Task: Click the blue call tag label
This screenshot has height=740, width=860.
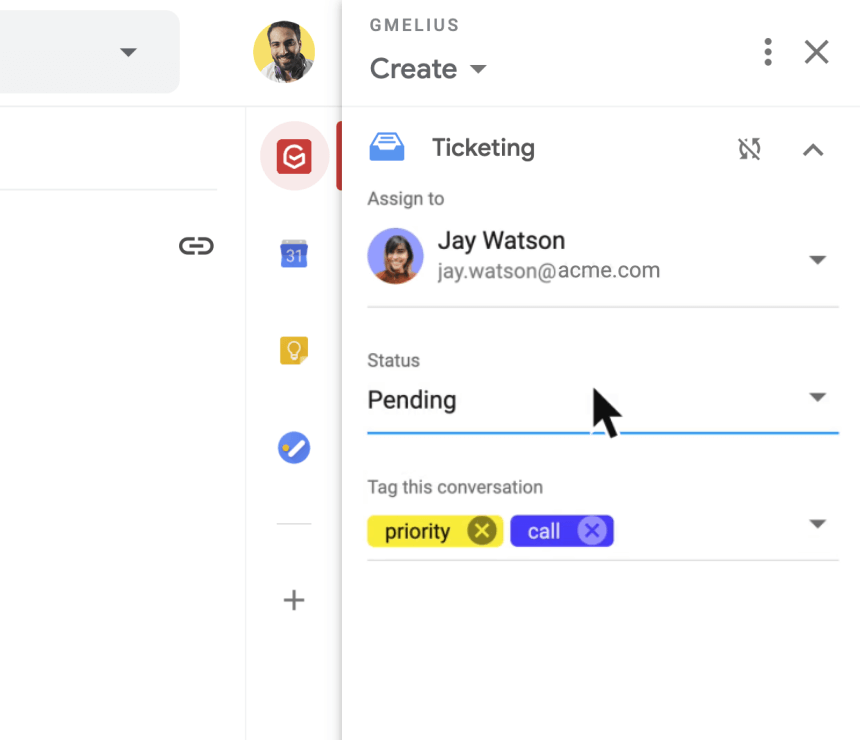Action: tap(544, 531)
